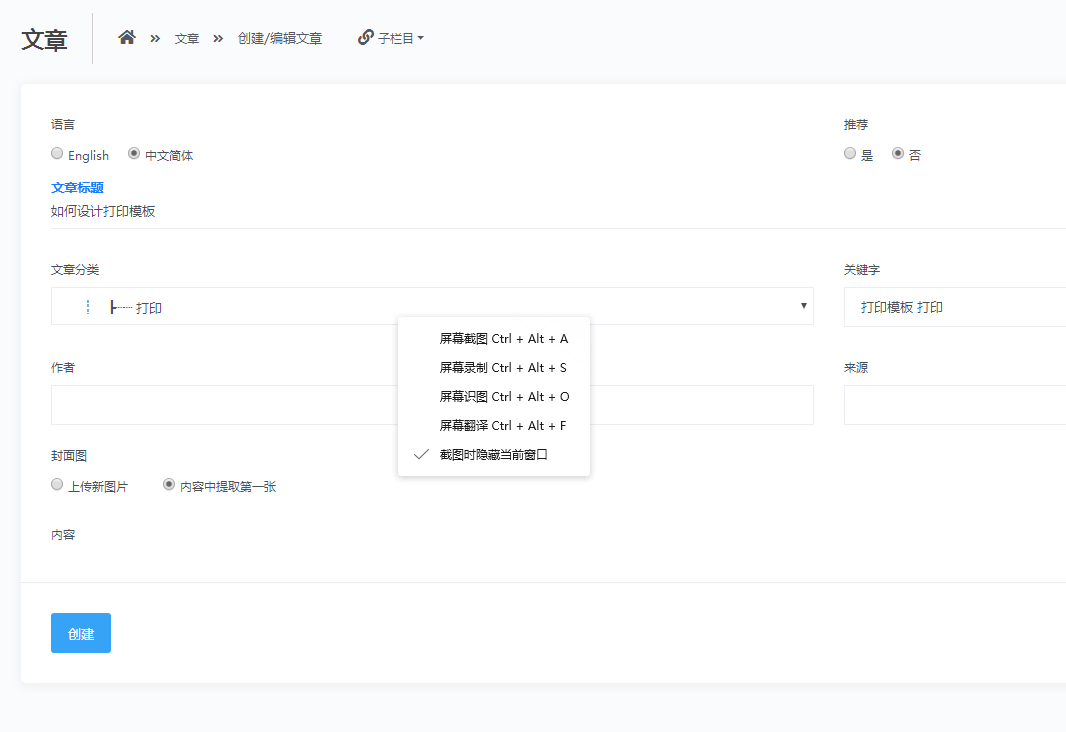Choose 屏幕识图 from context menu
Image resolution: width=1066 pixels, height=732 pixels.
pos(503,397)
